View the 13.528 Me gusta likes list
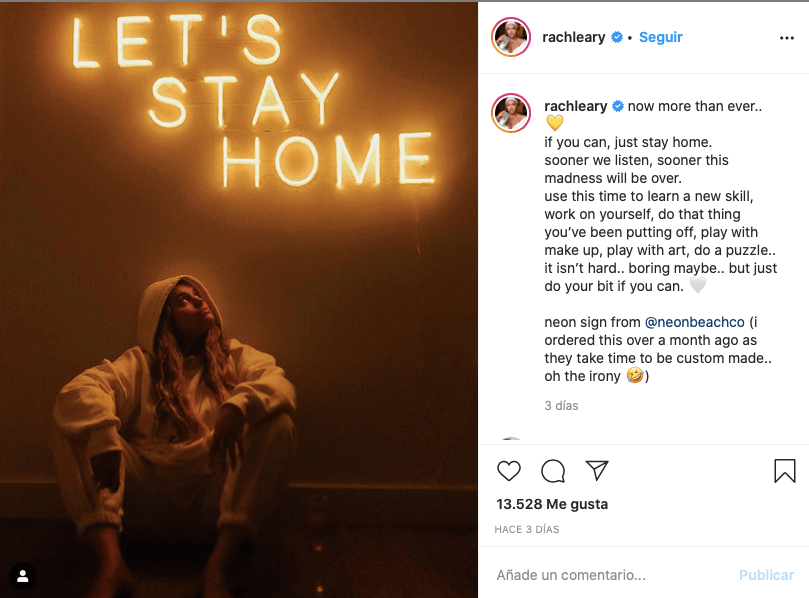This screenshot has height=598, width=809. (552, 504)
